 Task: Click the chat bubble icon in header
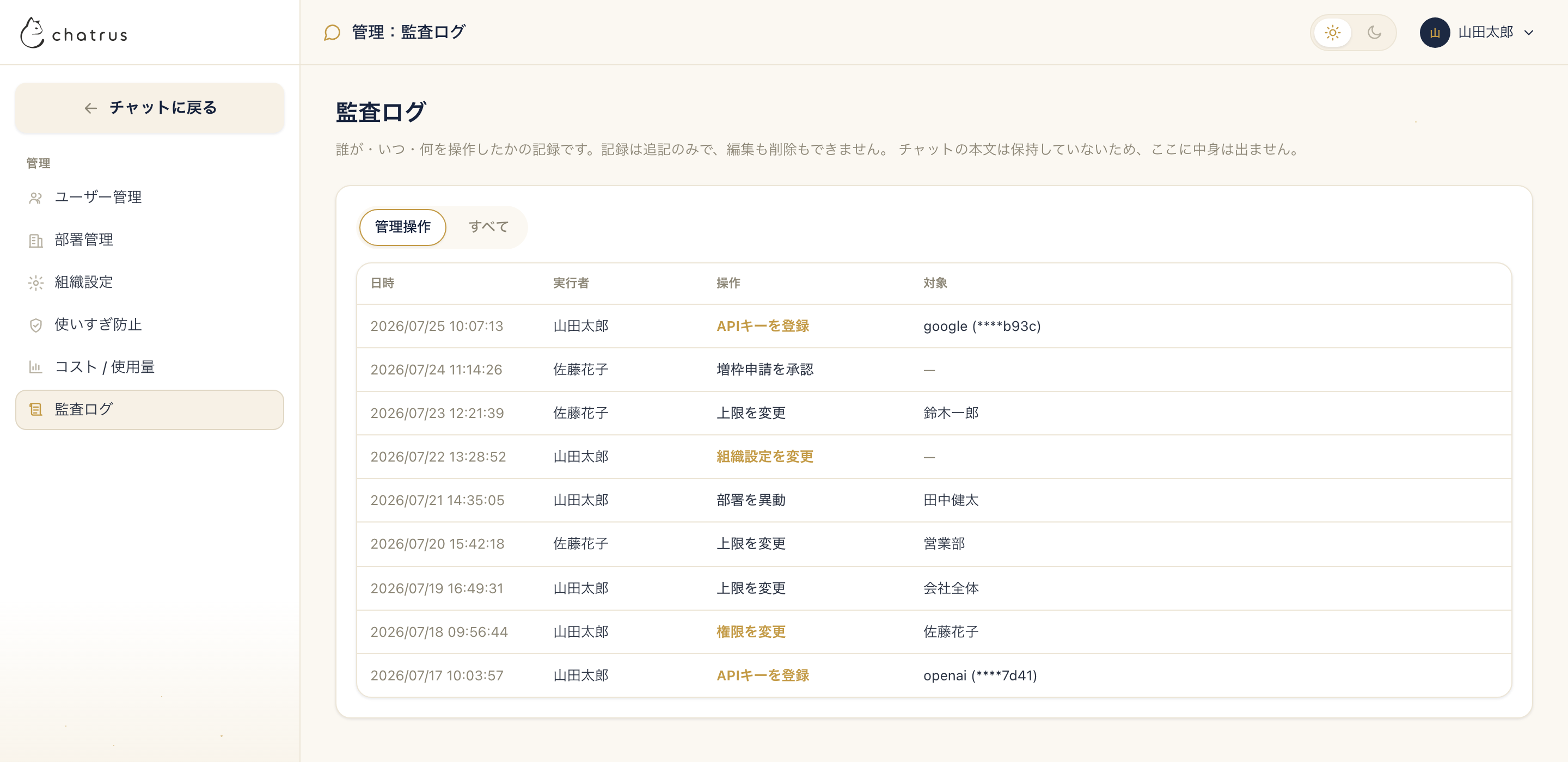click(332, 32)
